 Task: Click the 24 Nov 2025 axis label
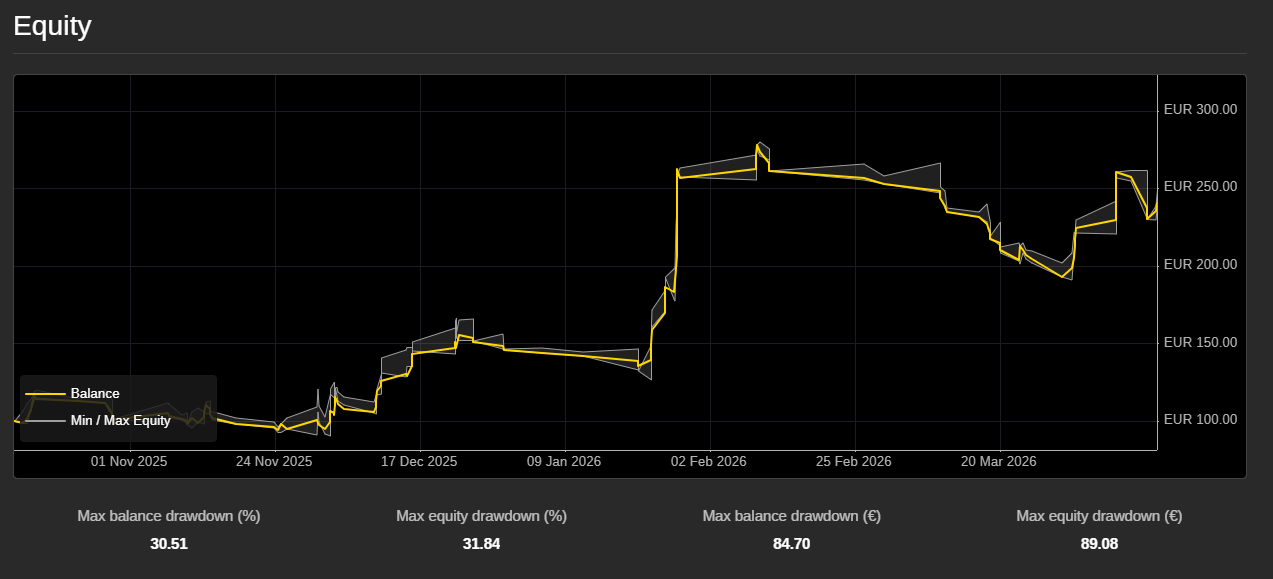click(273, 461)
